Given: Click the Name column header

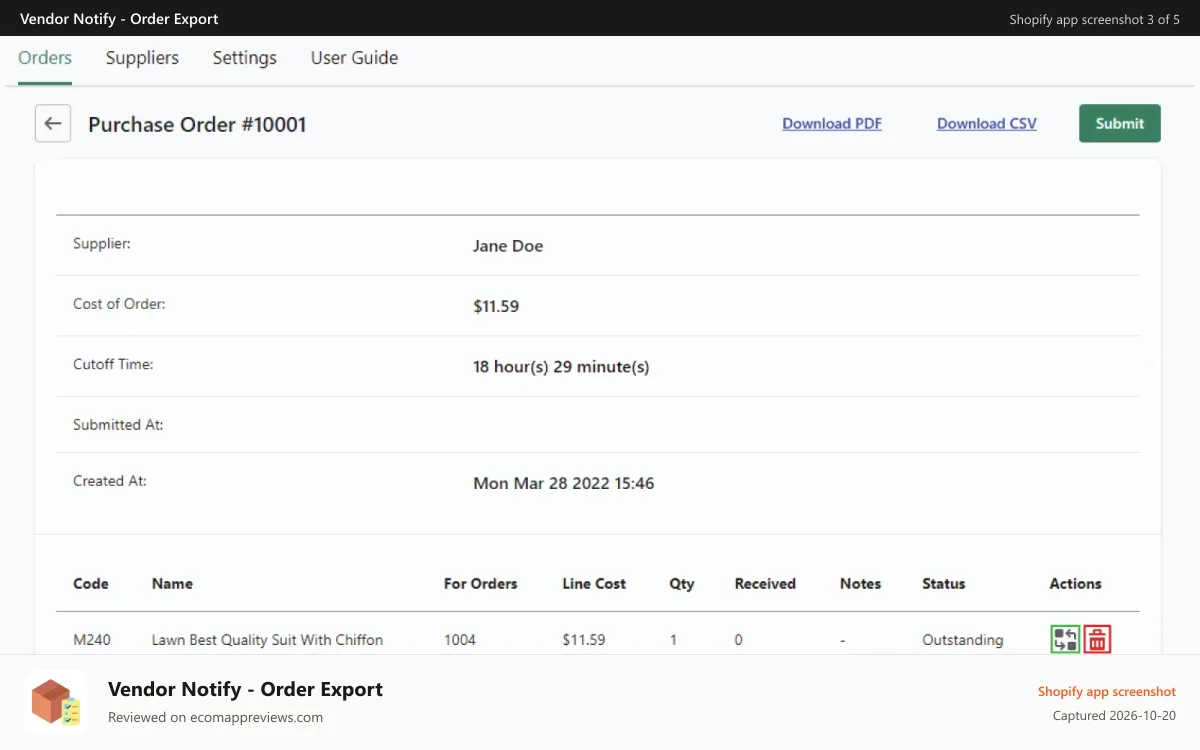Looking at the screenshot, I should click(x=172, y=583).
